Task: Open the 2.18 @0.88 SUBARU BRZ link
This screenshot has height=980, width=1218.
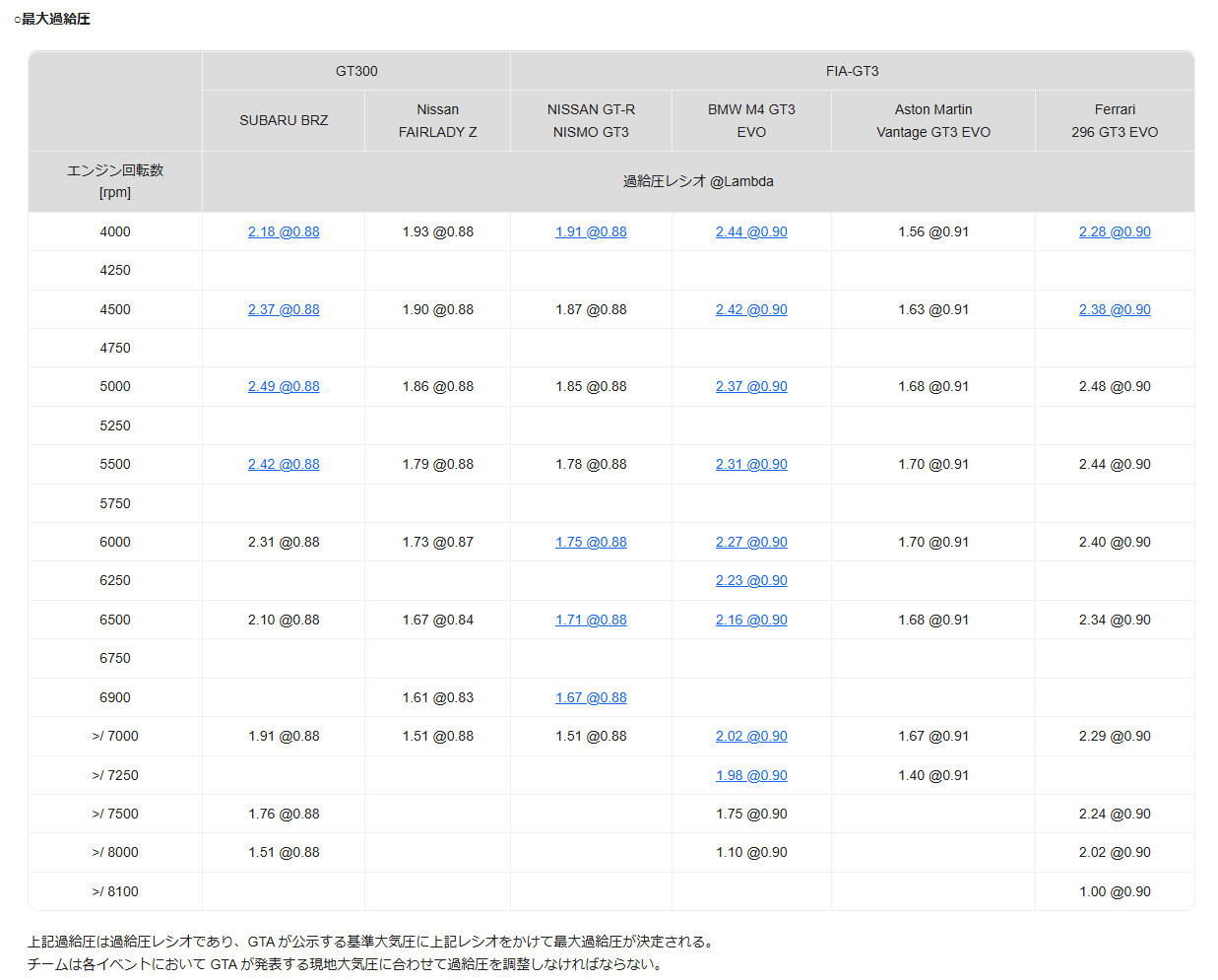Action: pos(284,231)
